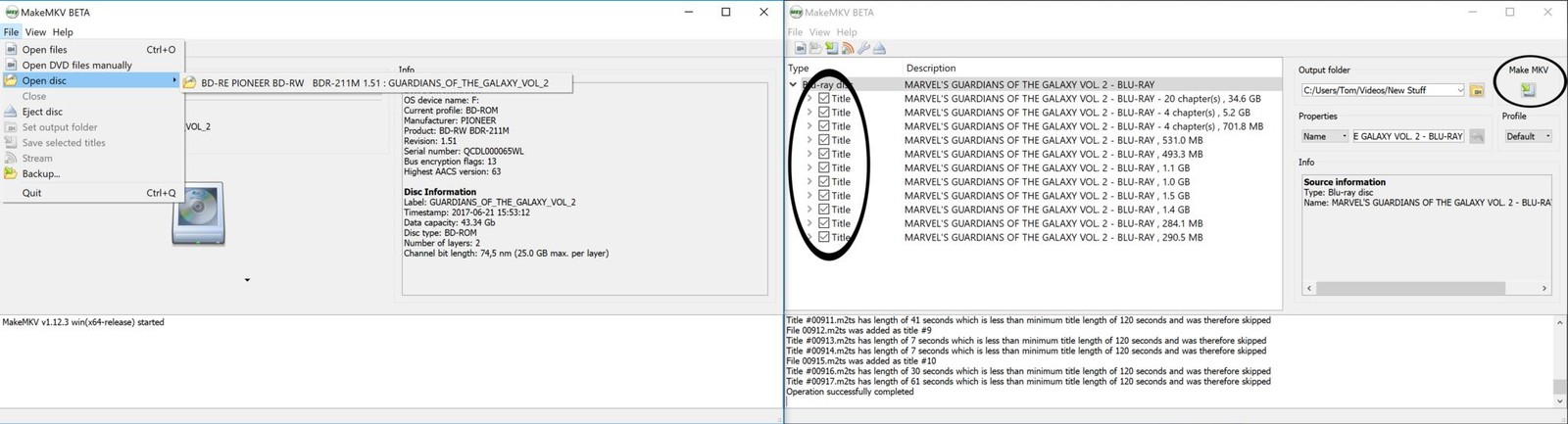The height and width of the screenshot is (424, 1568).
Task: Expand the 34.6 GB title row
Action: 809,99
